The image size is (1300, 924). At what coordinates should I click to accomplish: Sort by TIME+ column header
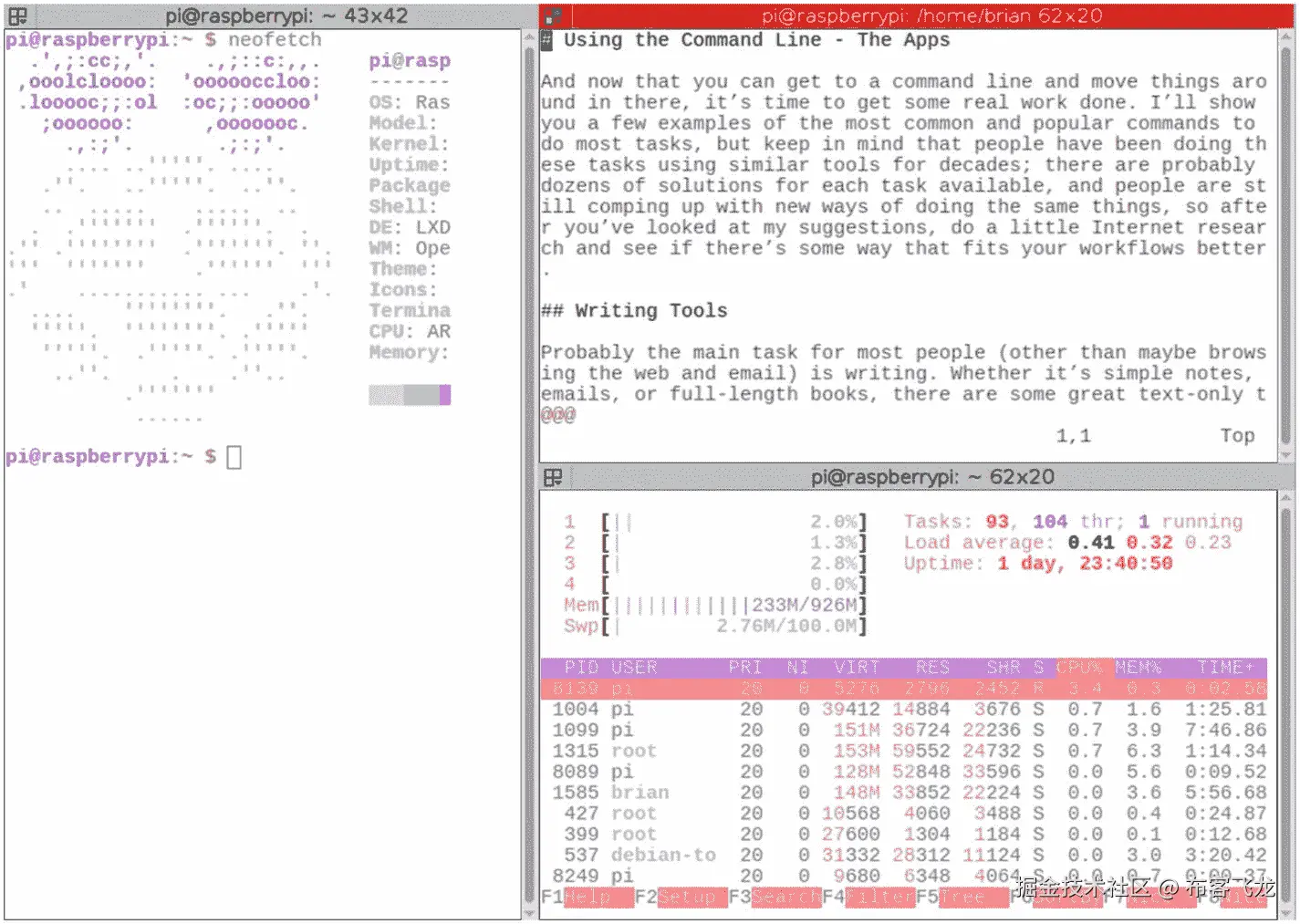[x=1225, y=667]
